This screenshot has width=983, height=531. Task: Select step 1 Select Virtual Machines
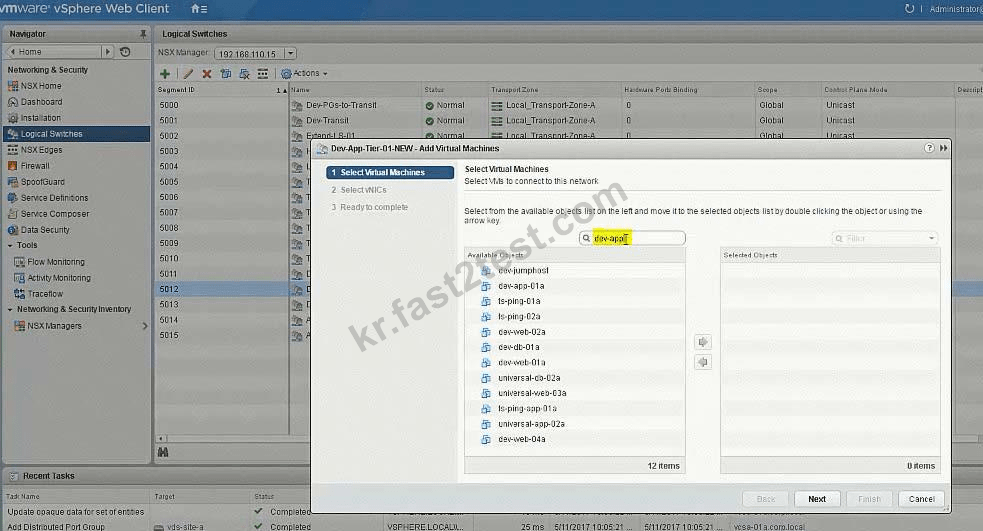click(390, 172)
